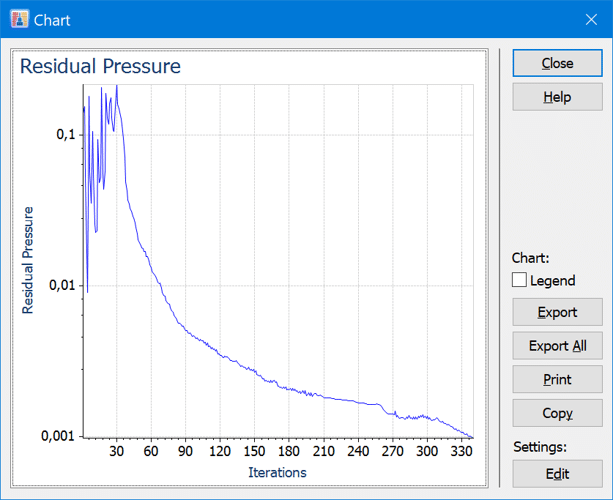The width and height of the screenshot is (613, 500).
Task: Open Help for the chart dialog
Action: pos(557,97)
